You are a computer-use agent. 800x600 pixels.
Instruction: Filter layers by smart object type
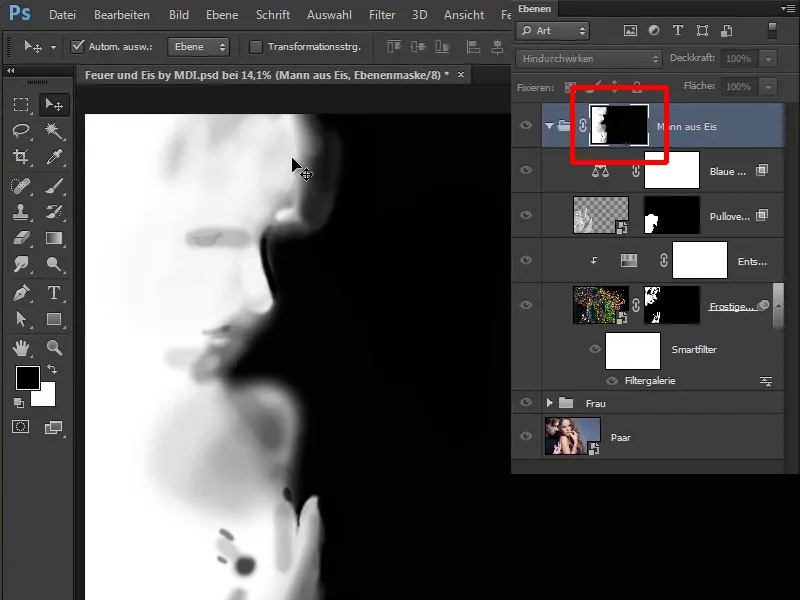(727, 31)
